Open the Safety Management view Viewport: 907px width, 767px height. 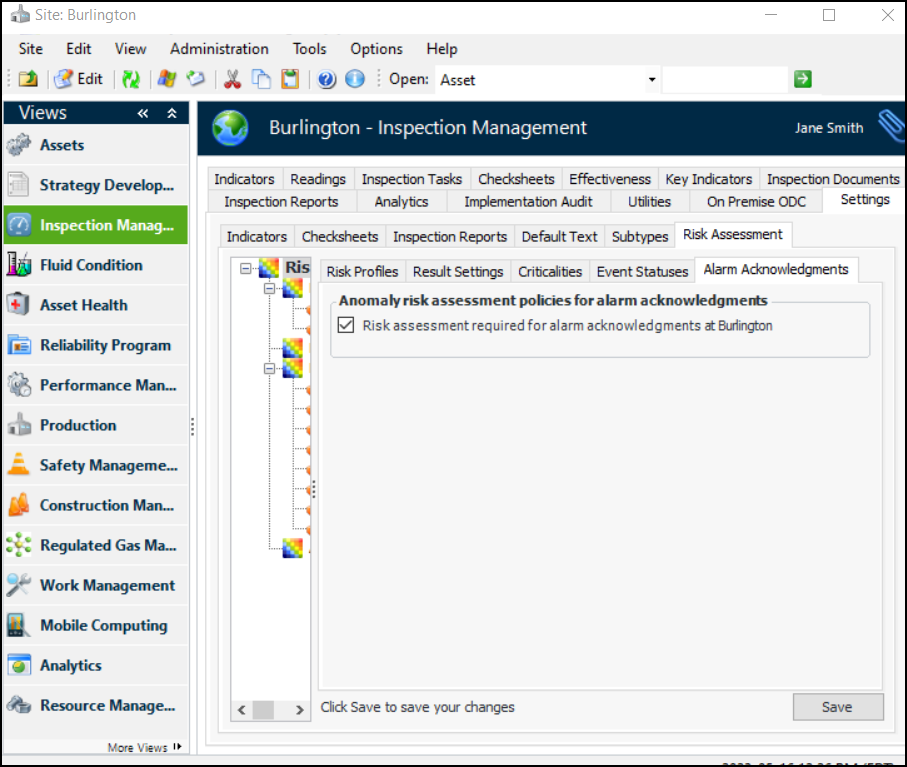tap(108, 465)
